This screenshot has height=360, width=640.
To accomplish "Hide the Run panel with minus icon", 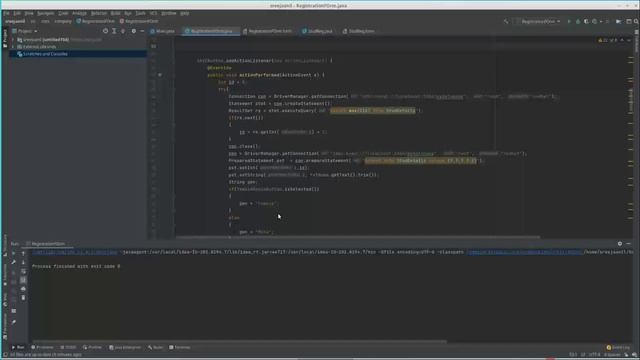I will (x=629, y=244).
